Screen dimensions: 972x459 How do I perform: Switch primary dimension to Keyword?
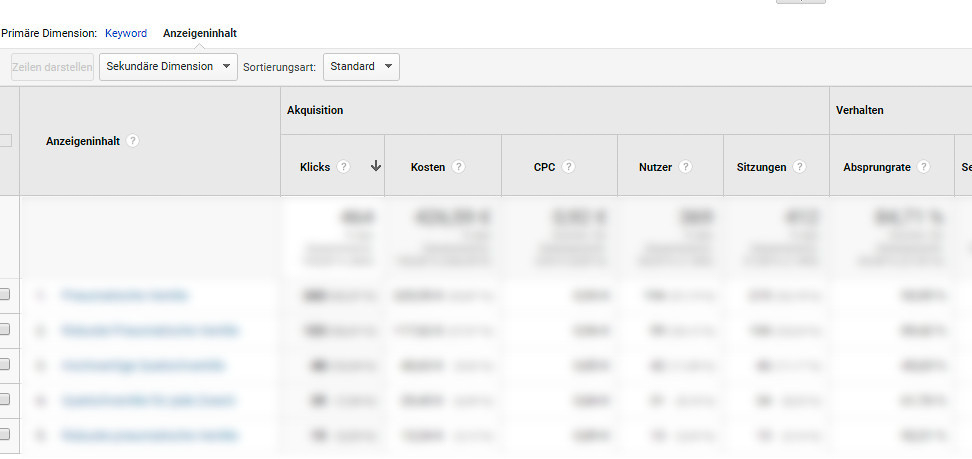(x=126, y=33)
